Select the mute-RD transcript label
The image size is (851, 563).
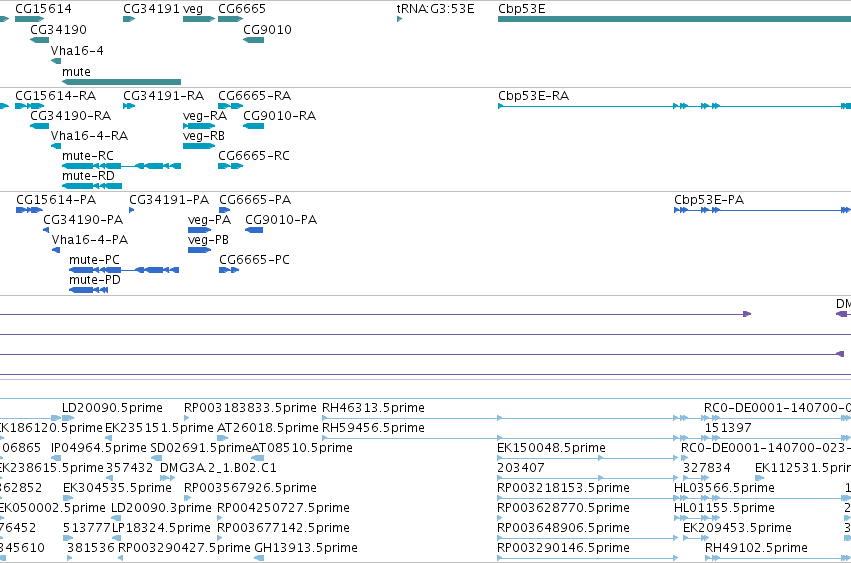[88, 176]
